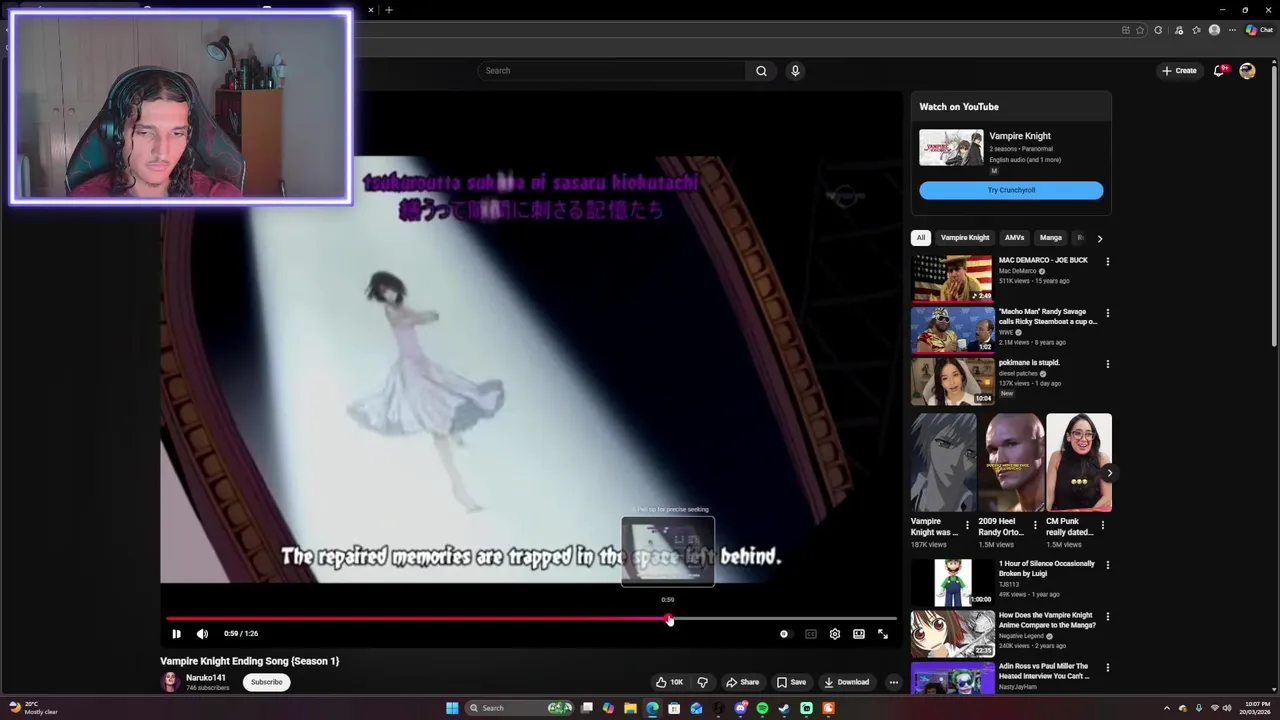Select the AMVs filter chip
This screenshot has width=1280, height=720.
(1014, 238)
